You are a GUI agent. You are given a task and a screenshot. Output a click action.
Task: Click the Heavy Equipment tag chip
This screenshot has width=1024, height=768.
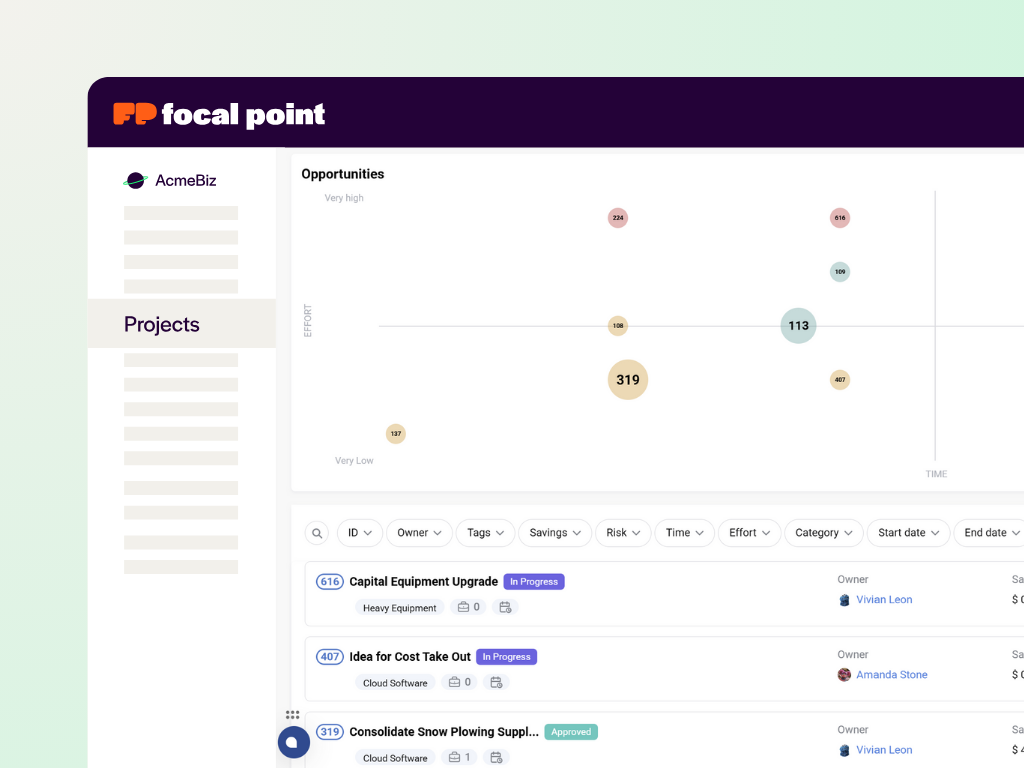pos(399,607)
